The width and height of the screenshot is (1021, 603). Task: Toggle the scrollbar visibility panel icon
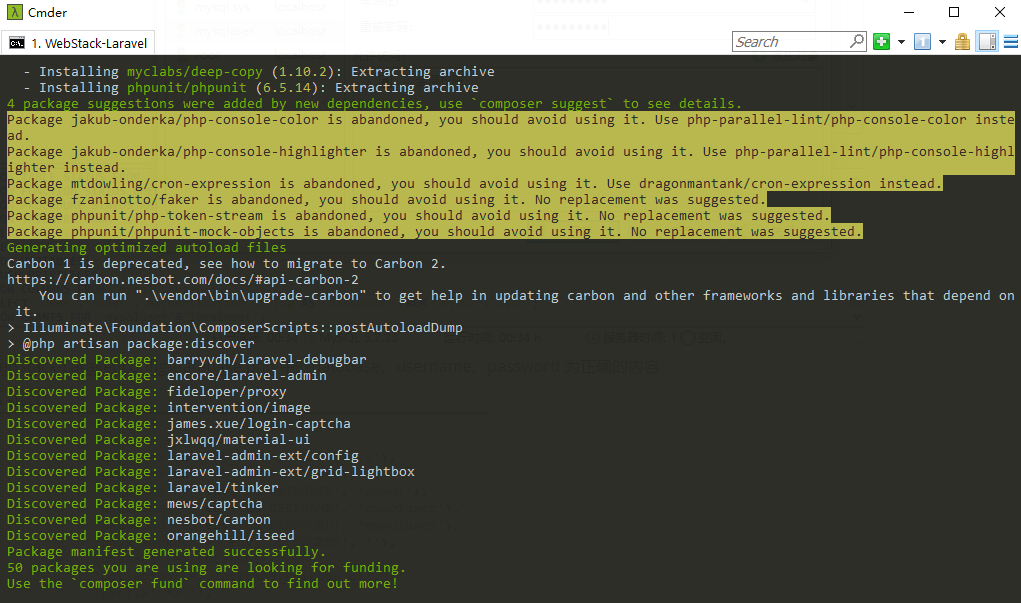tap(987, 42)
